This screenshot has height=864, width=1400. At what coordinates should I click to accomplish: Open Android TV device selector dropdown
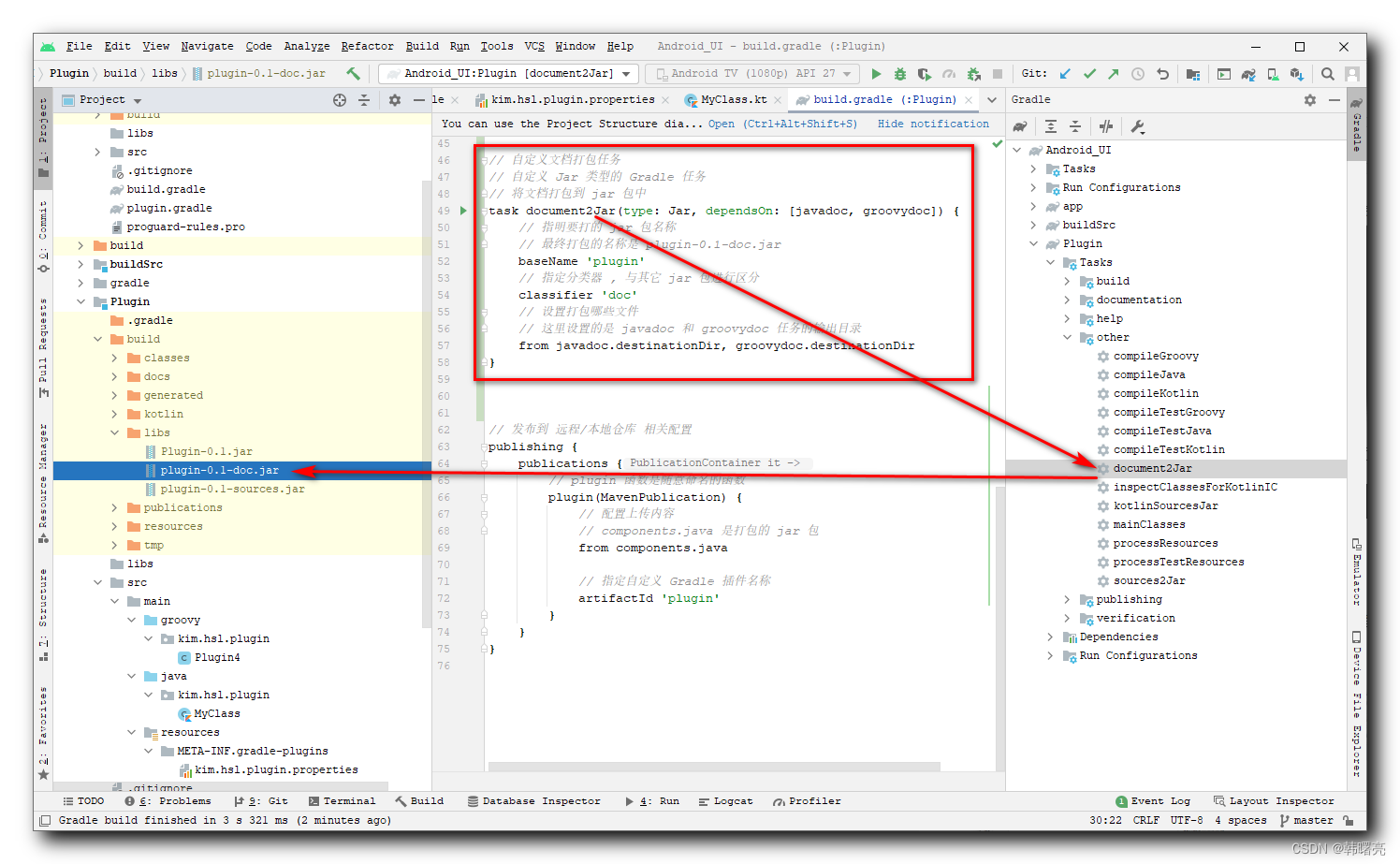click(x=753, y=73)
